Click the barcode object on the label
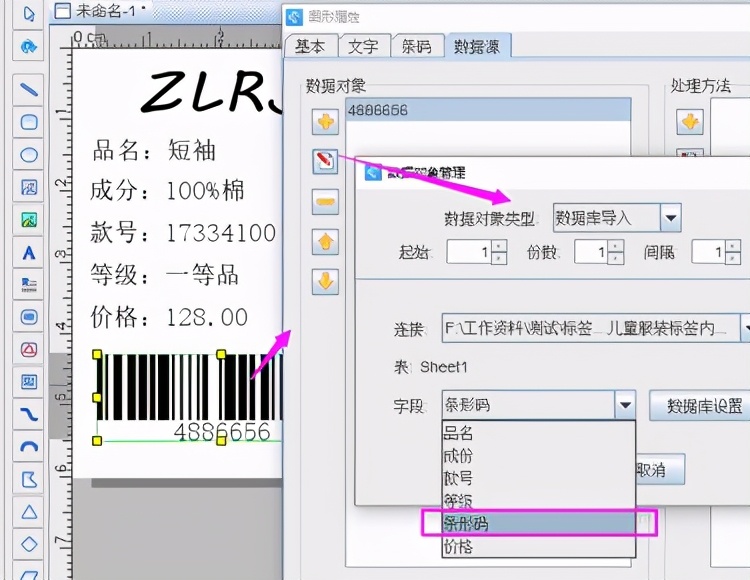 pos(190,396)
